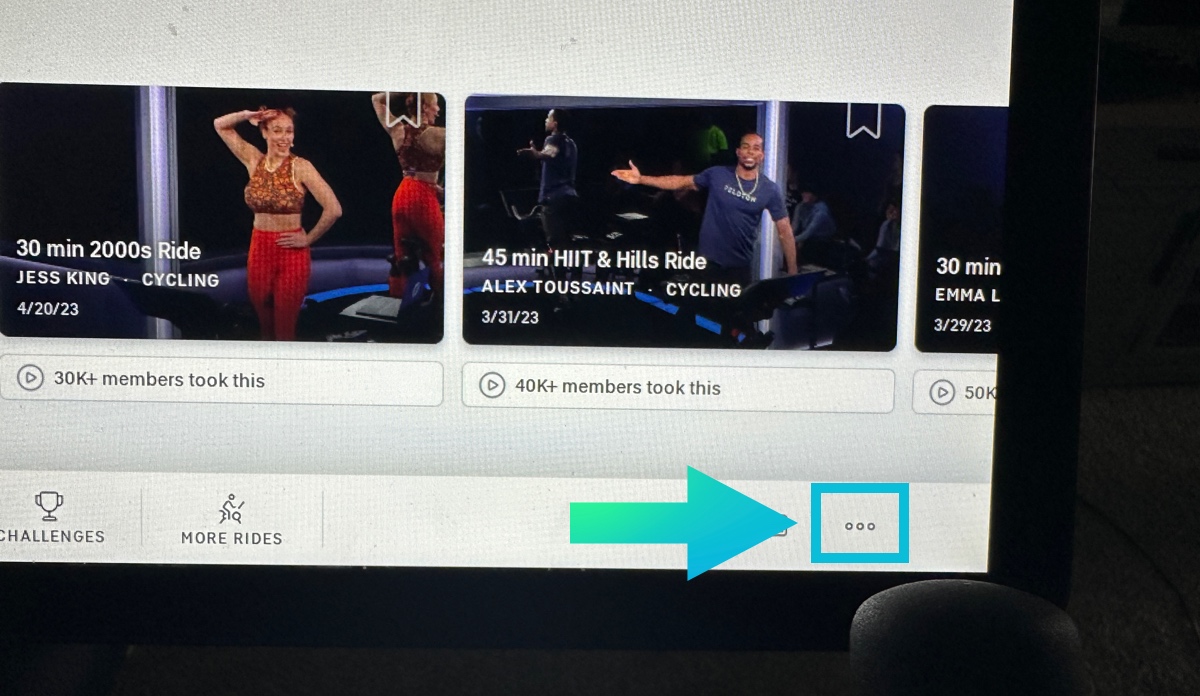Bookmark the 45 min HIIT & Hills Ride
This screenshot has height=696, width=1200.
pos(862,119)
